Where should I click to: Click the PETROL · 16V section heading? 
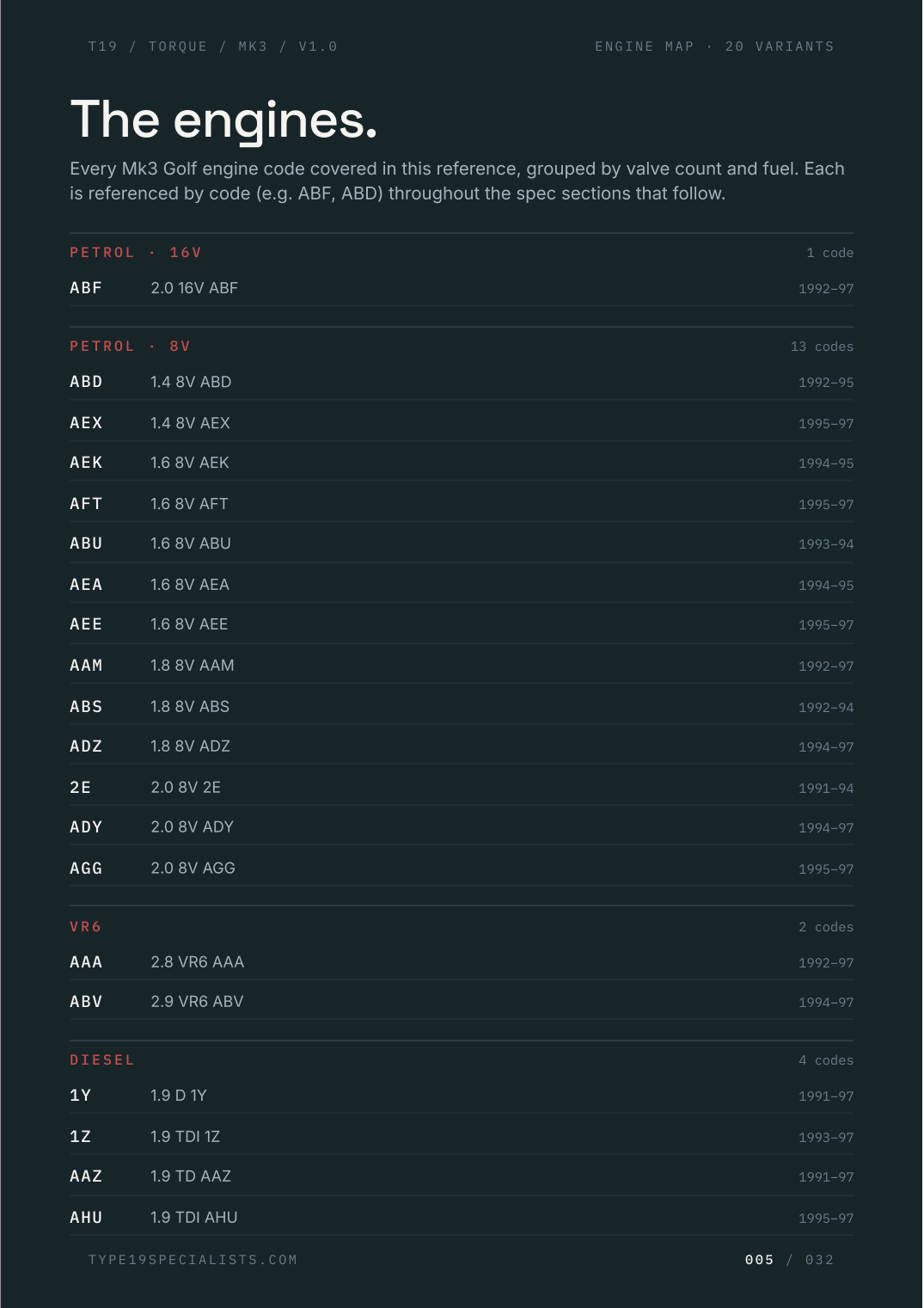tap(136, 253)
